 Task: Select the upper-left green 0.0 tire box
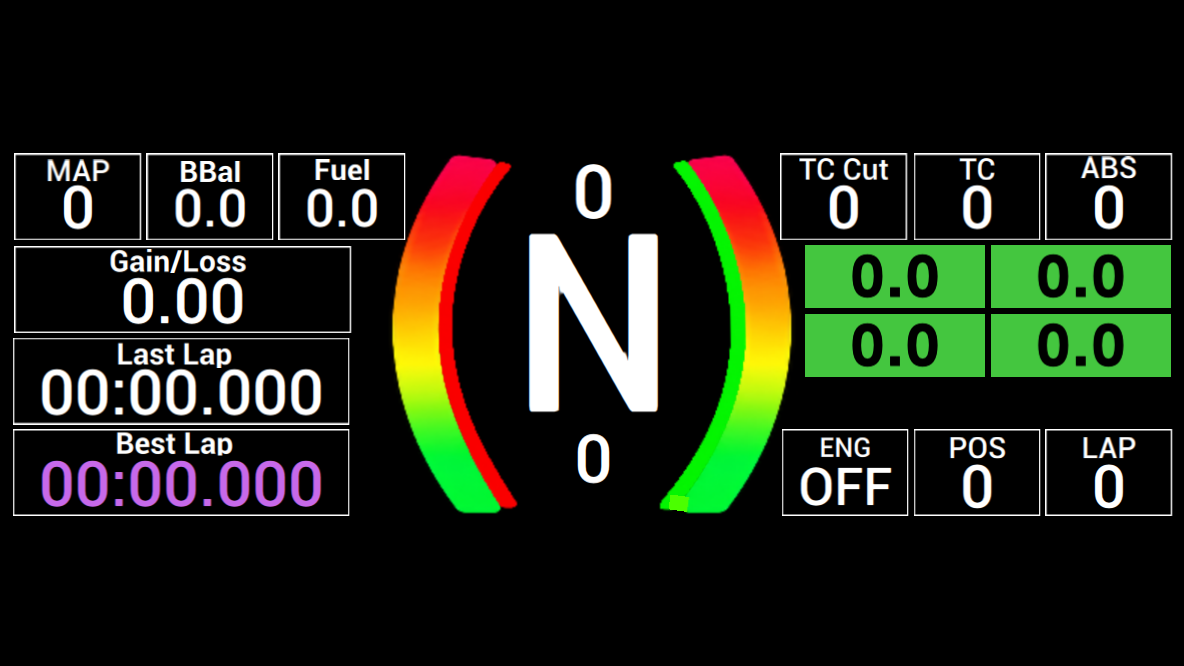point(895,276)
